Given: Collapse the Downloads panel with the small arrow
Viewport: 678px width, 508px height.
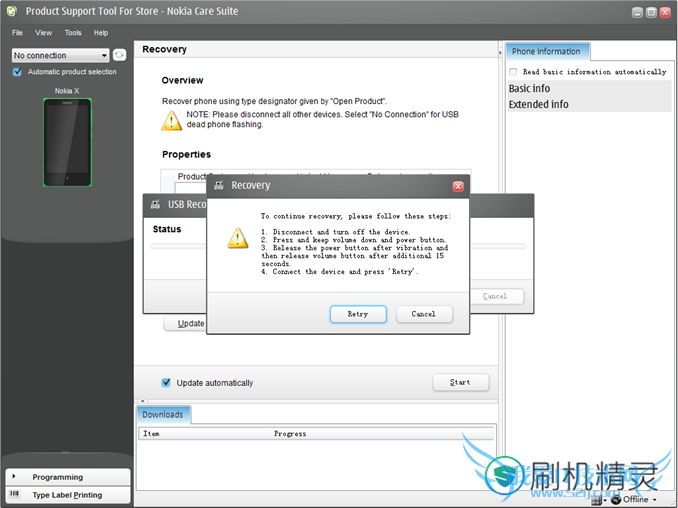Looking at the screenshot, I should pyautogui.click(x=142, y=401).
